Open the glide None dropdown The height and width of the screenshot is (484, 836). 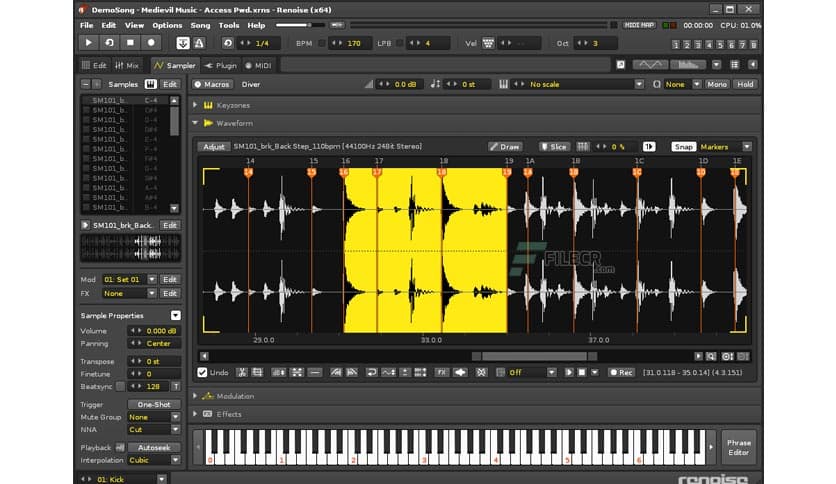pos(696,84)
